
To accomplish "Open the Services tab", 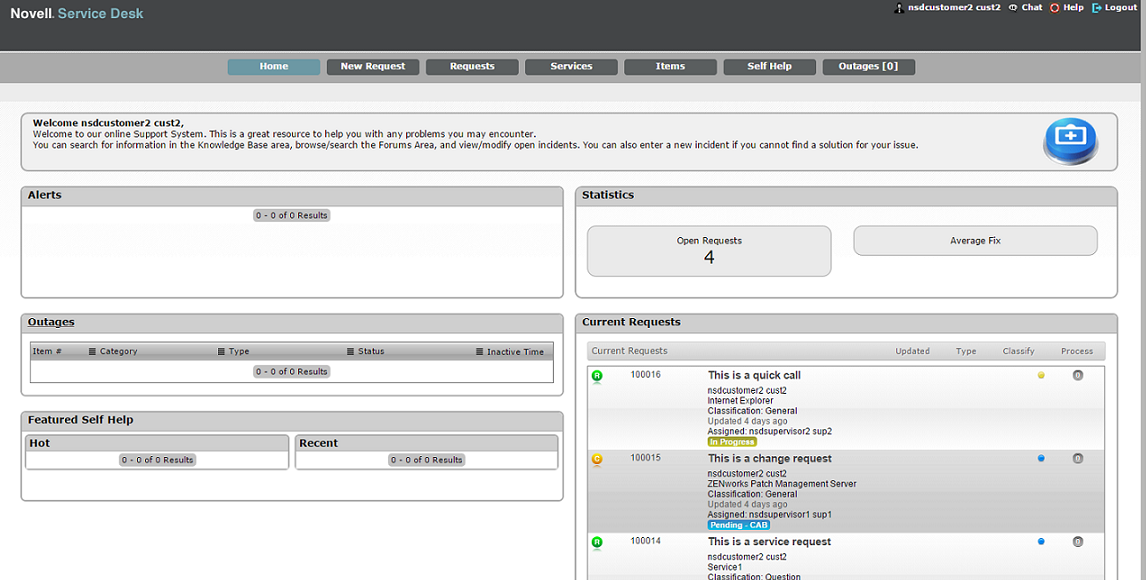I will pos(572,66).
